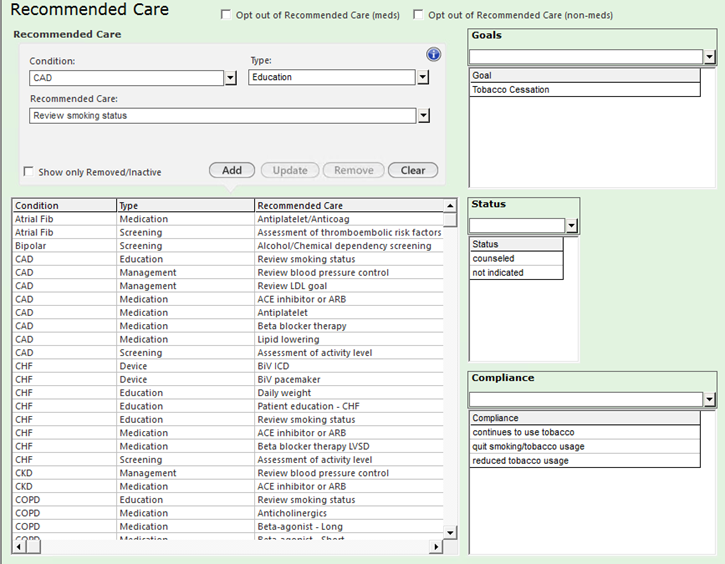Enable Opt out of Recommended Care (meds)
The width and height of the screenshot is (725, 564).
point(226,15)
